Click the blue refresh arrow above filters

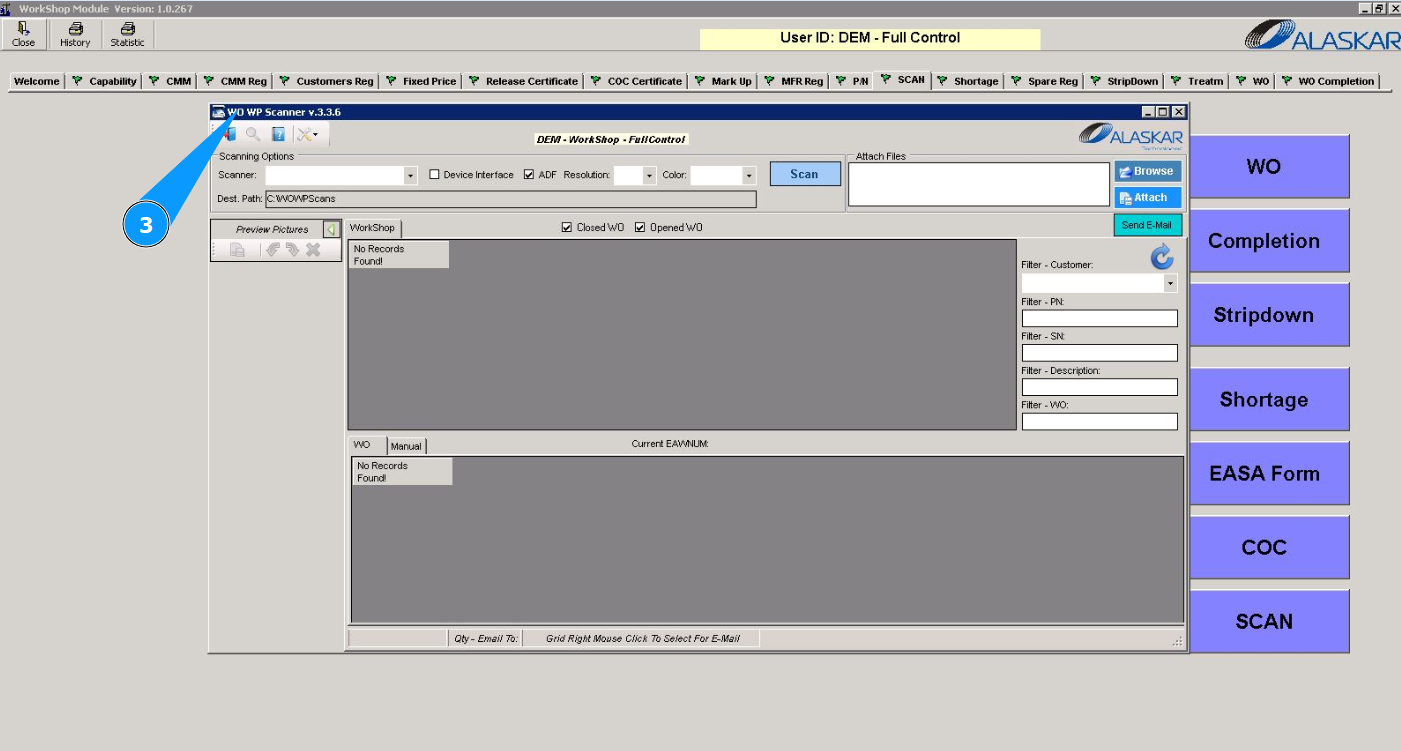click(x=1162, y=257)
